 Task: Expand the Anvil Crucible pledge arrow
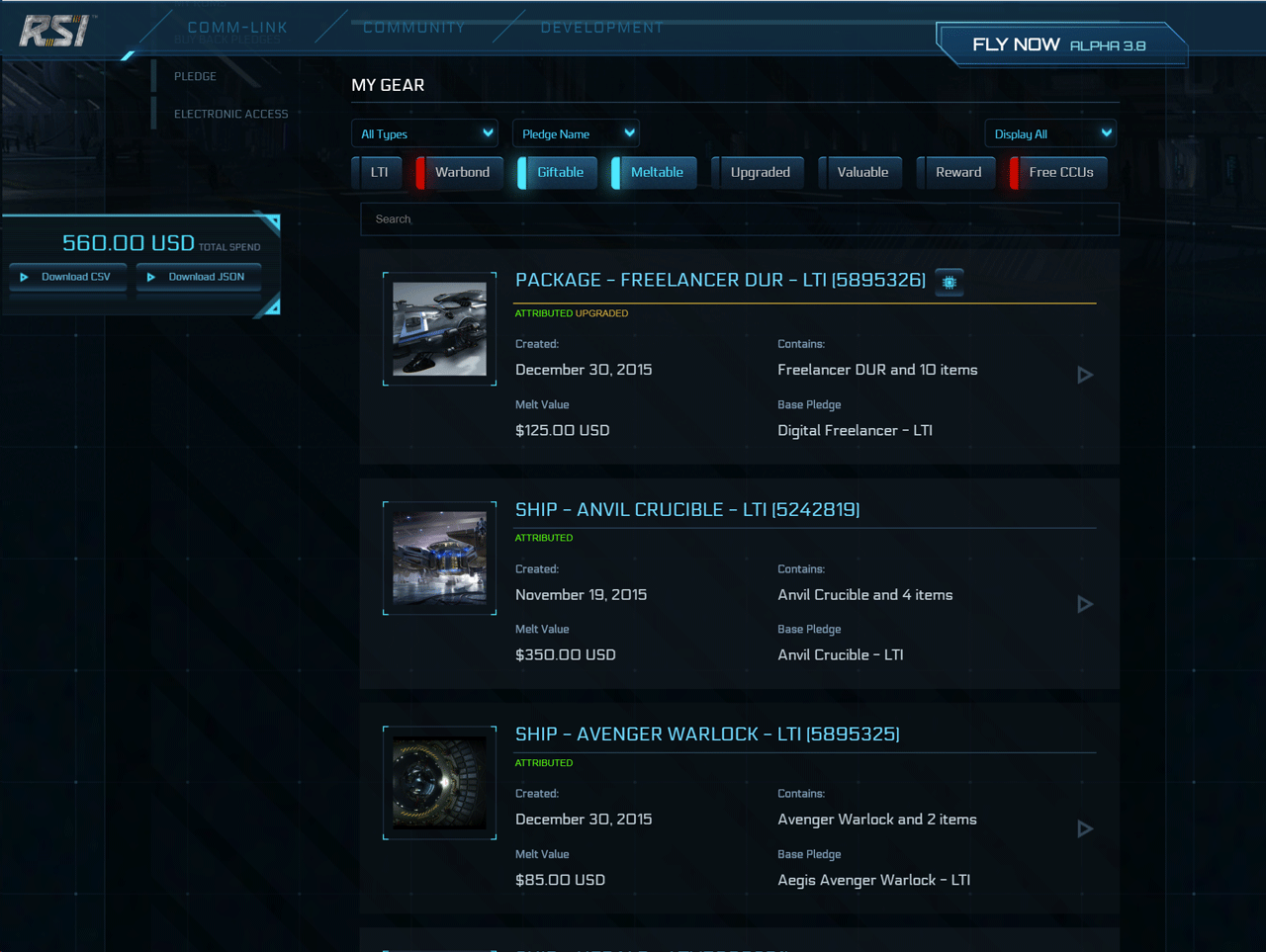[1085, 604]
